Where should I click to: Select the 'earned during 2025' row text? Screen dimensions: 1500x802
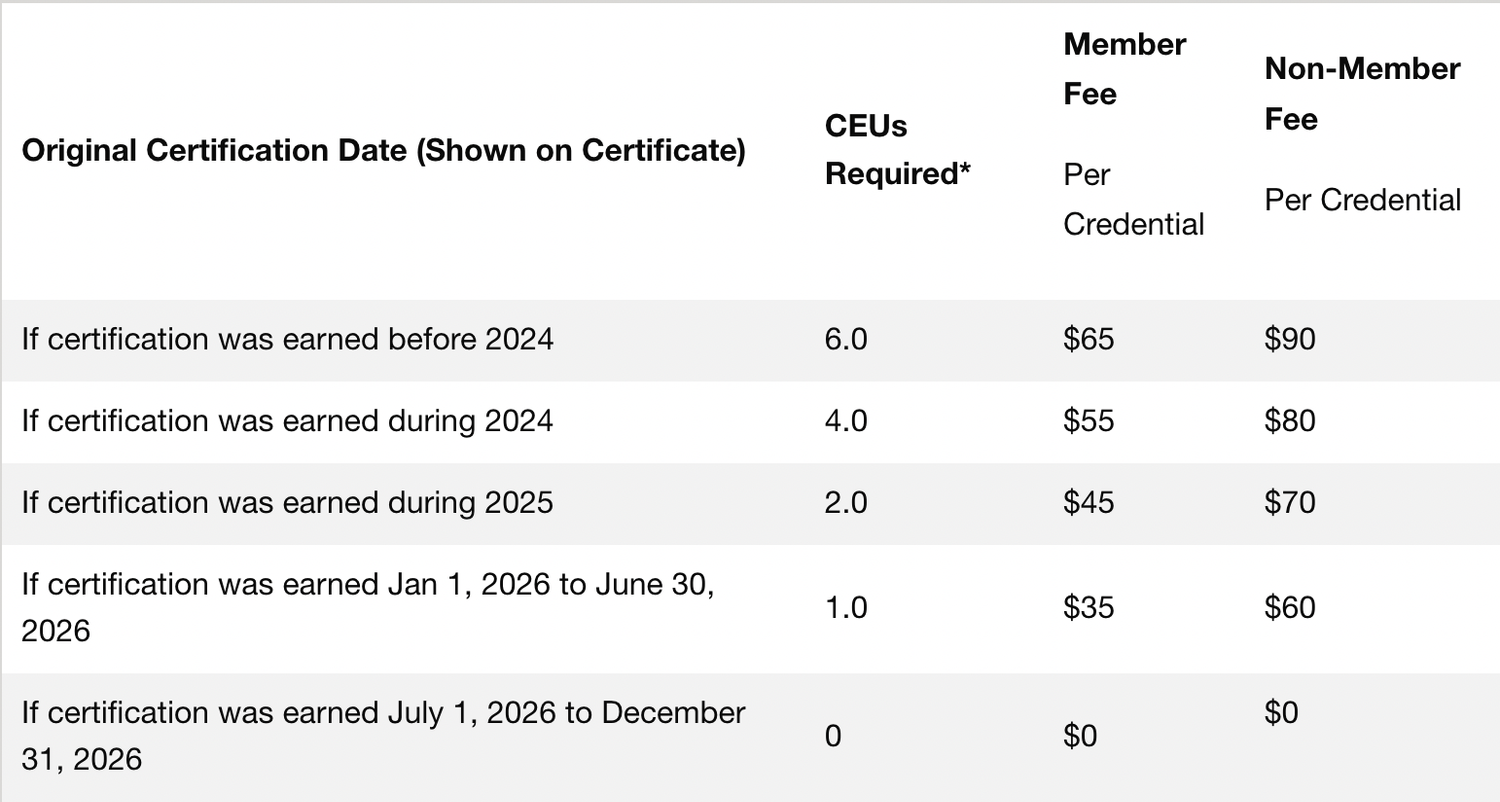pyautogui.click(x=287, y=502)
